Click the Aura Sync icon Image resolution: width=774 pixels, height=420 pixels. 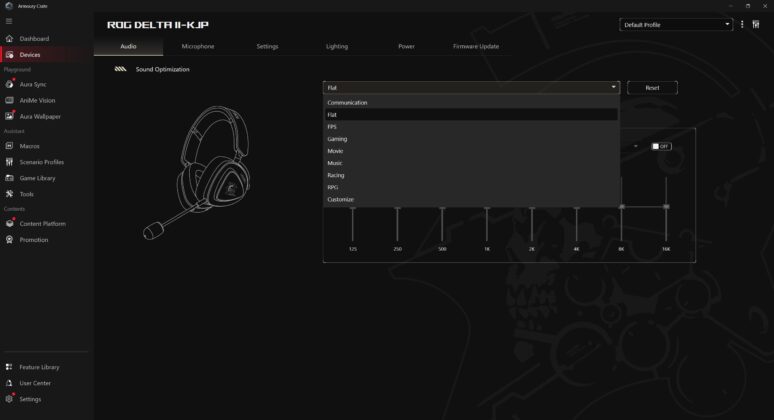9,84
